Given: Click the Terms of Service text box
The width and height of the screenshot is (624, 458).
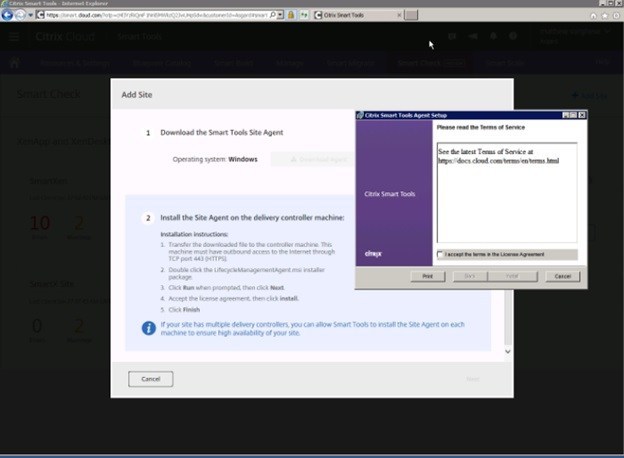Looking at the screenshot, I should 507,193.
